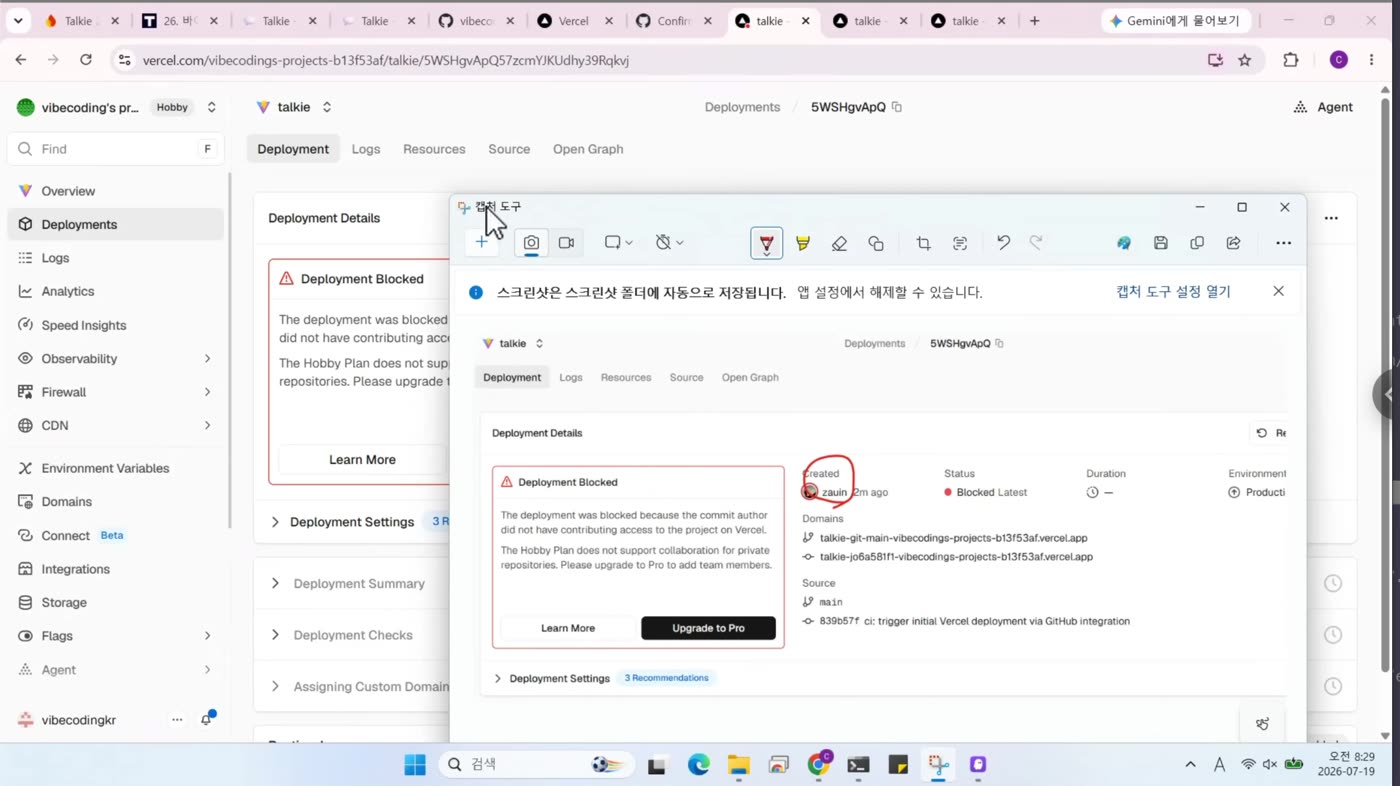Open Microsoft Edge from the taskbar
The height and width of the screenshot is (786, 1400).
pyautogui.click(x=698, y=765)
